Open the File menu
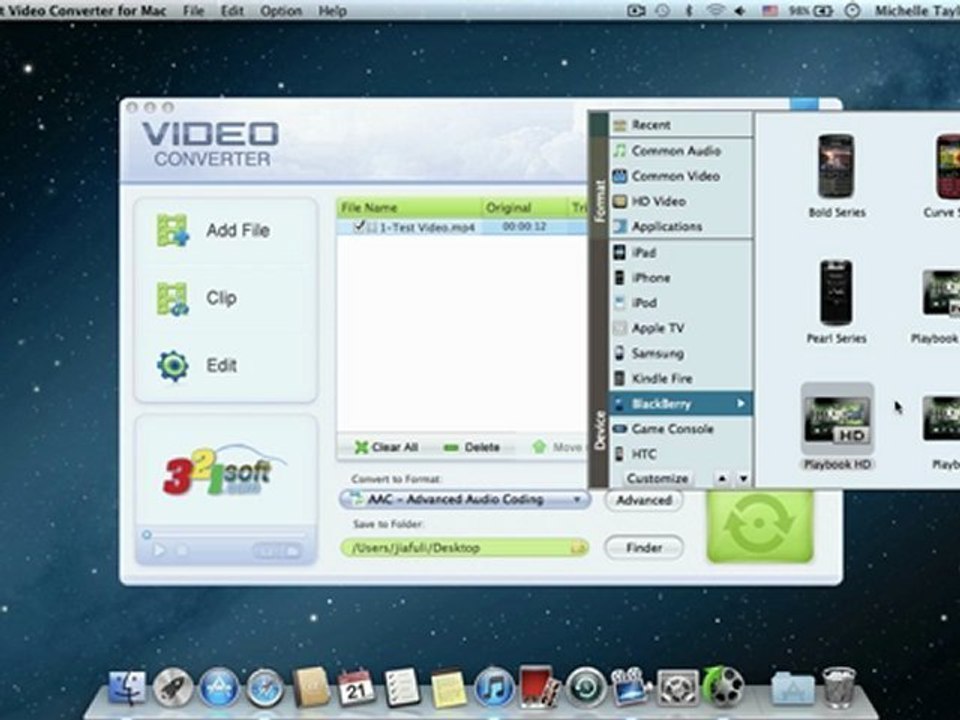 pyautogui.click(x=193, y=10)
